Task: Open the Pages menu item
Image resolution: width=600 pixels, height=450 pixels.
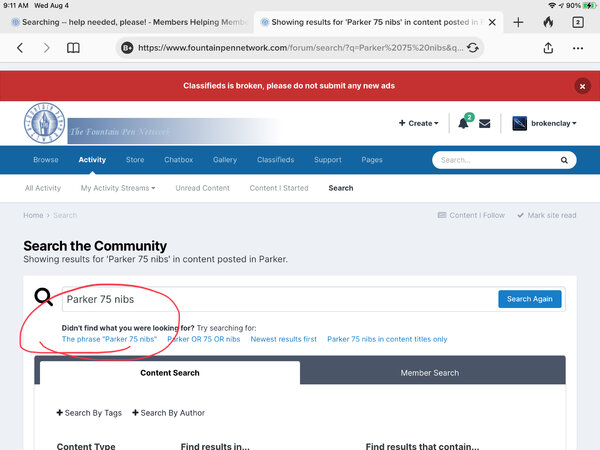Action: (x=372, y=160)
